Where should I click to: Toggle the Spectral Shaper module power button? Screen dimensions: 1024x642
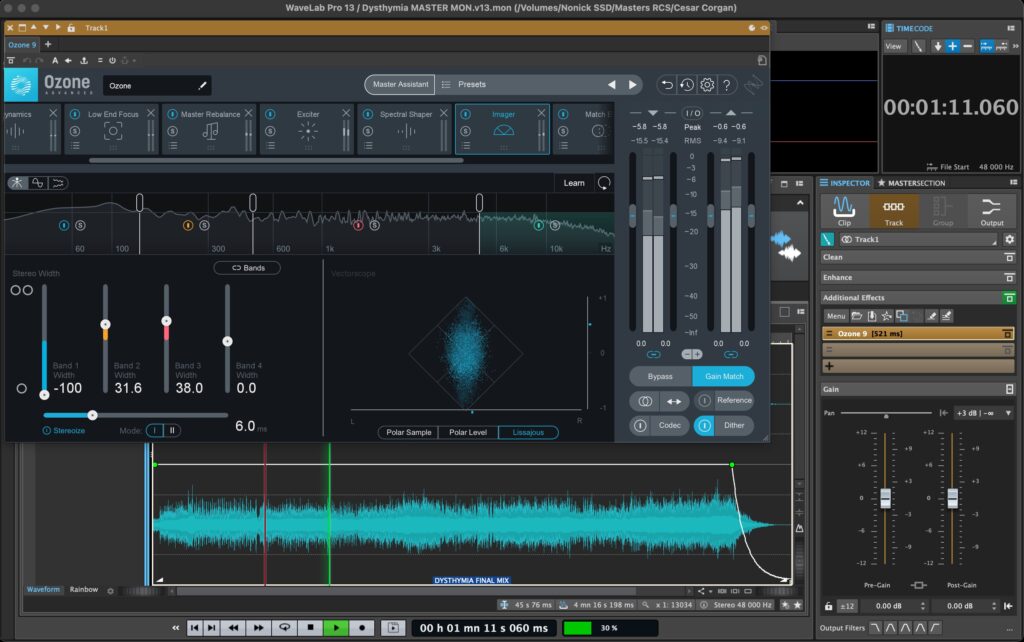point(368,114)
